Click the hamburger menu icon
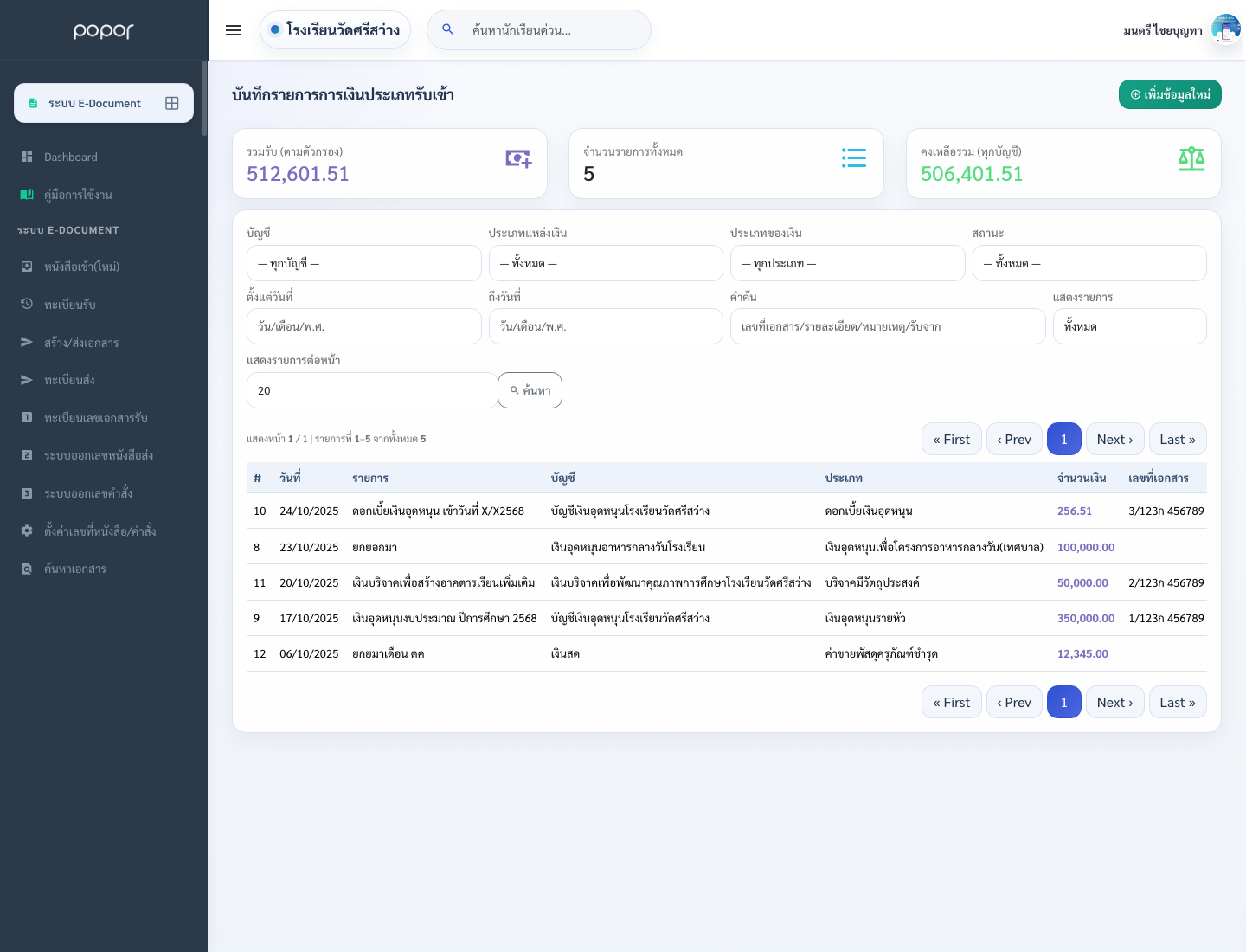 (234, 30)
